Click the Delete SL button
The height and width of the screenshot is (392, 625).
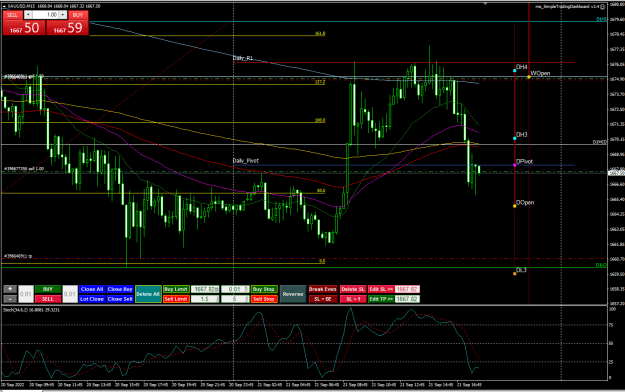pyautogui.click(x=353, y=289)
